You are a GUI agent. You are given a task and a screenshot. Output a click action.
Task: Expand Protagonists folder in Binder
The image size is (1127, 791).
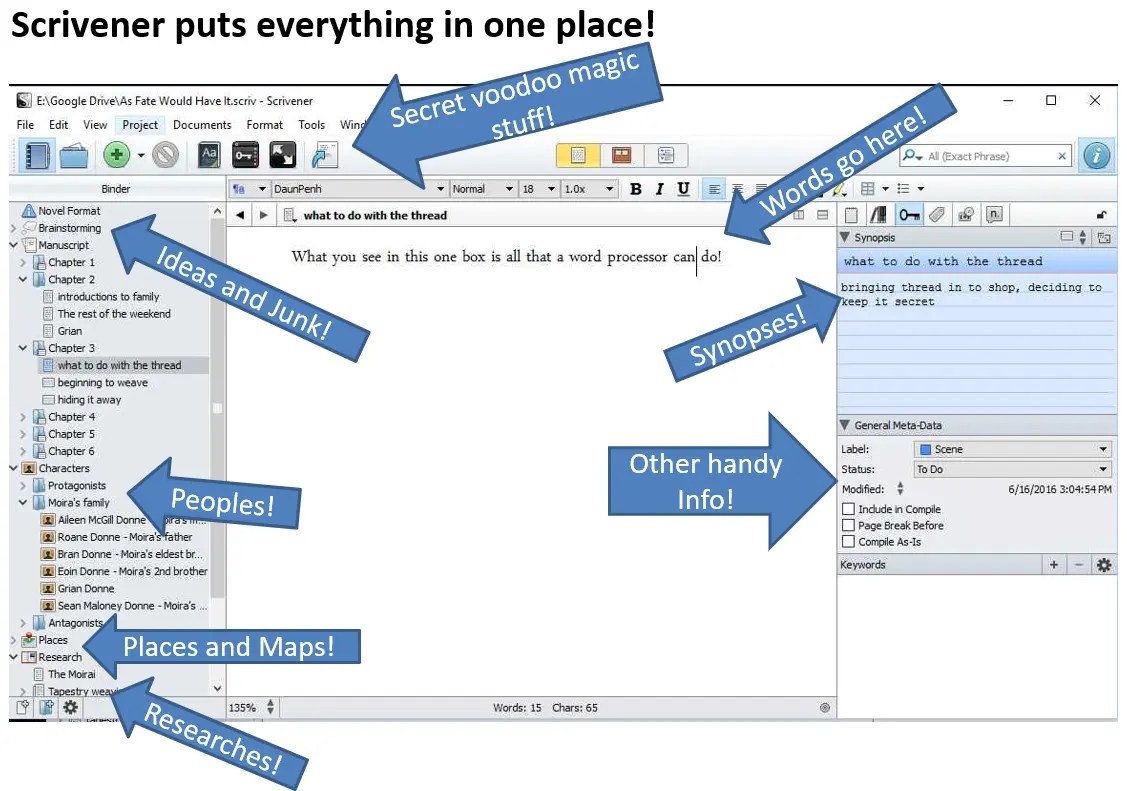[x=23, y=486]
